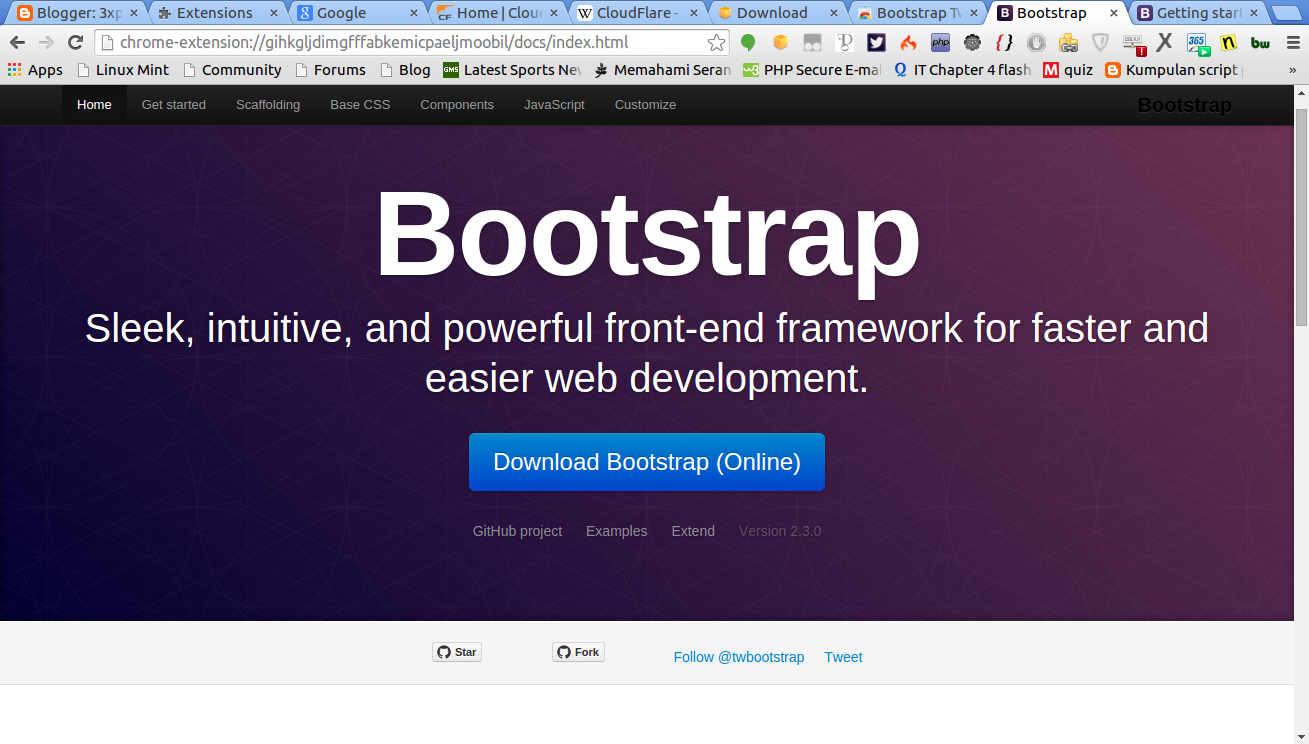Close the Extensions tab
Screen dimensions: 1309x744
pos(274,13)
